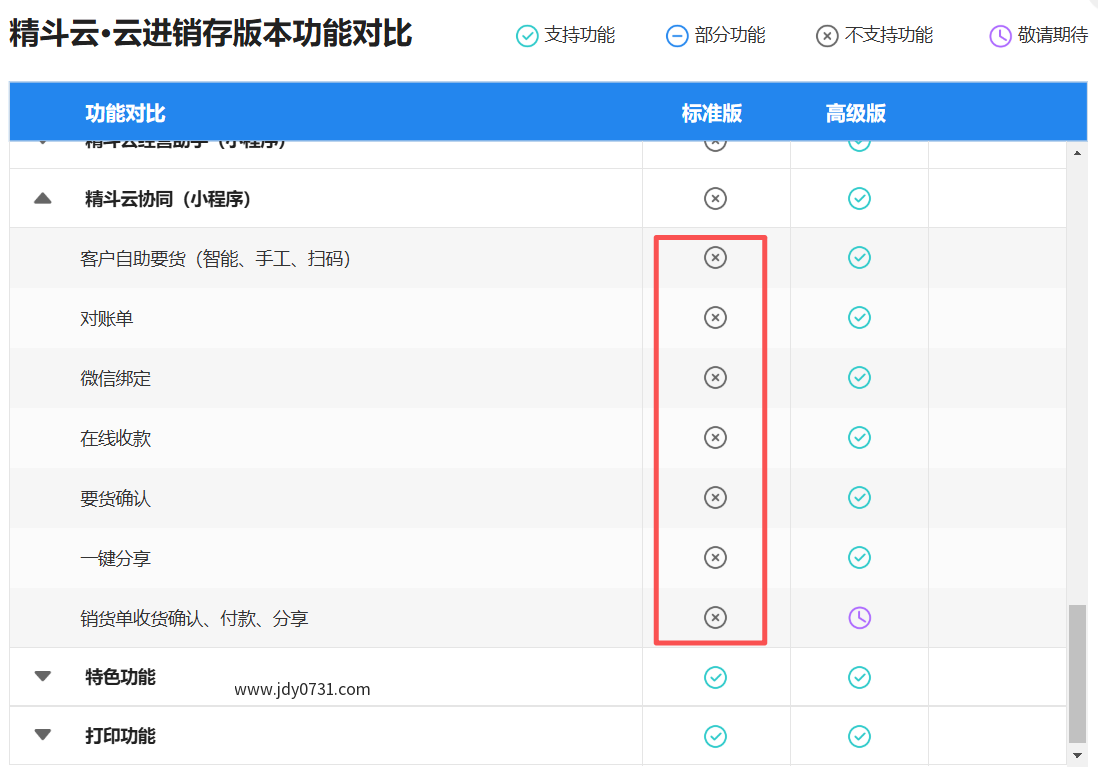
Task: Click the 敬请期待 legend clock icon
Action: (1000, 36)
